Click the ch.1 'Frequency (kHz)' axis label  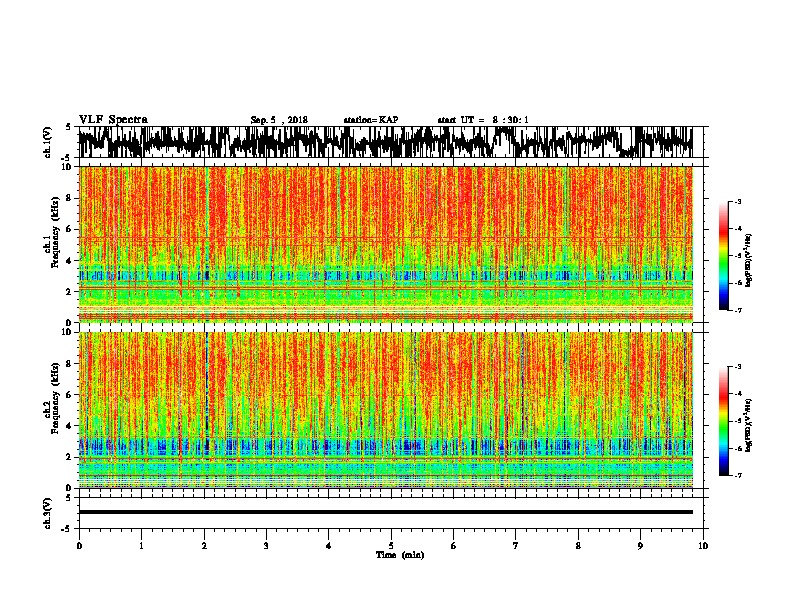pyautogui.click(x=55, y=232)
